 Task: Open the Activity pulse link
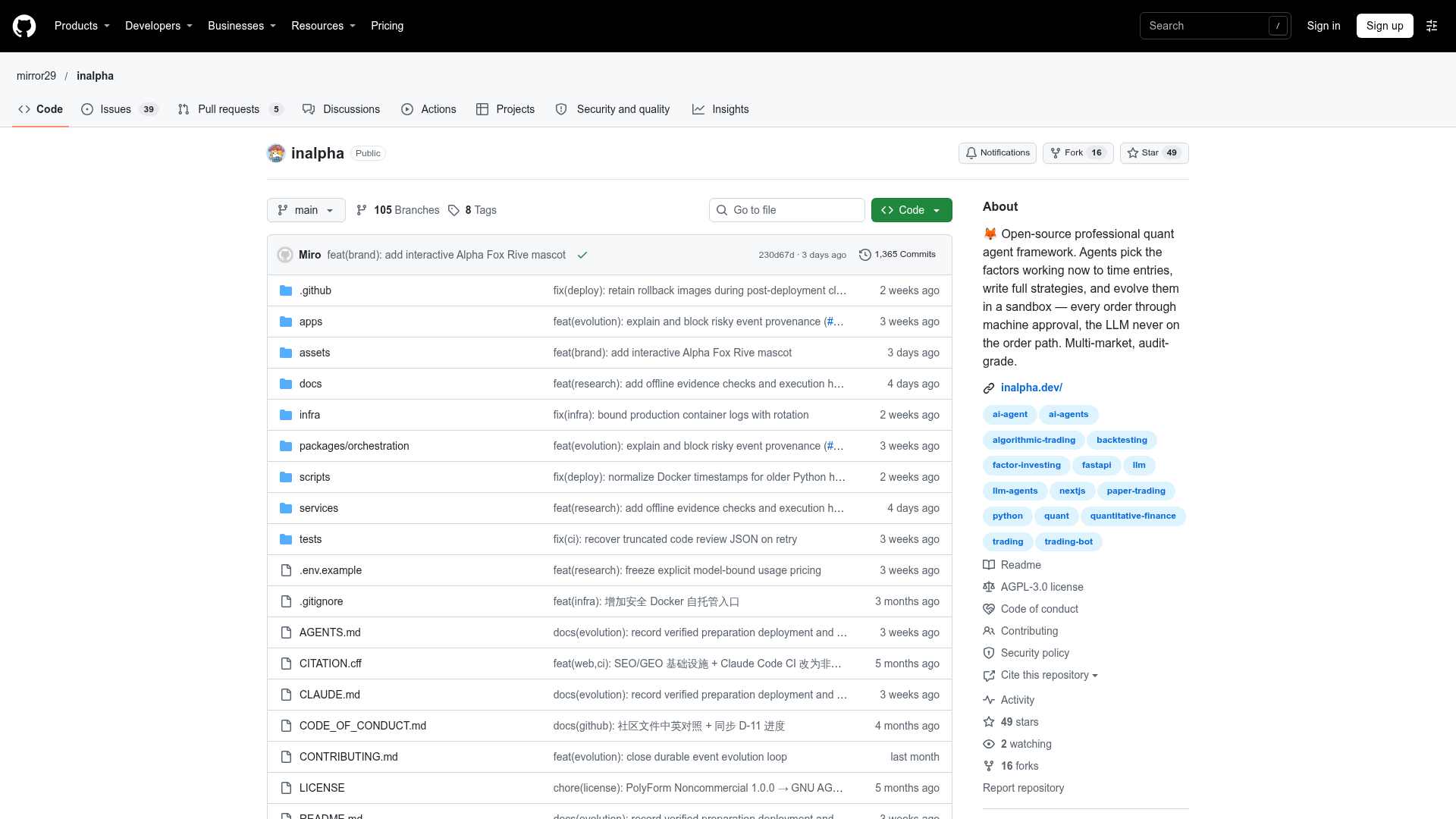pos(1009,700)
